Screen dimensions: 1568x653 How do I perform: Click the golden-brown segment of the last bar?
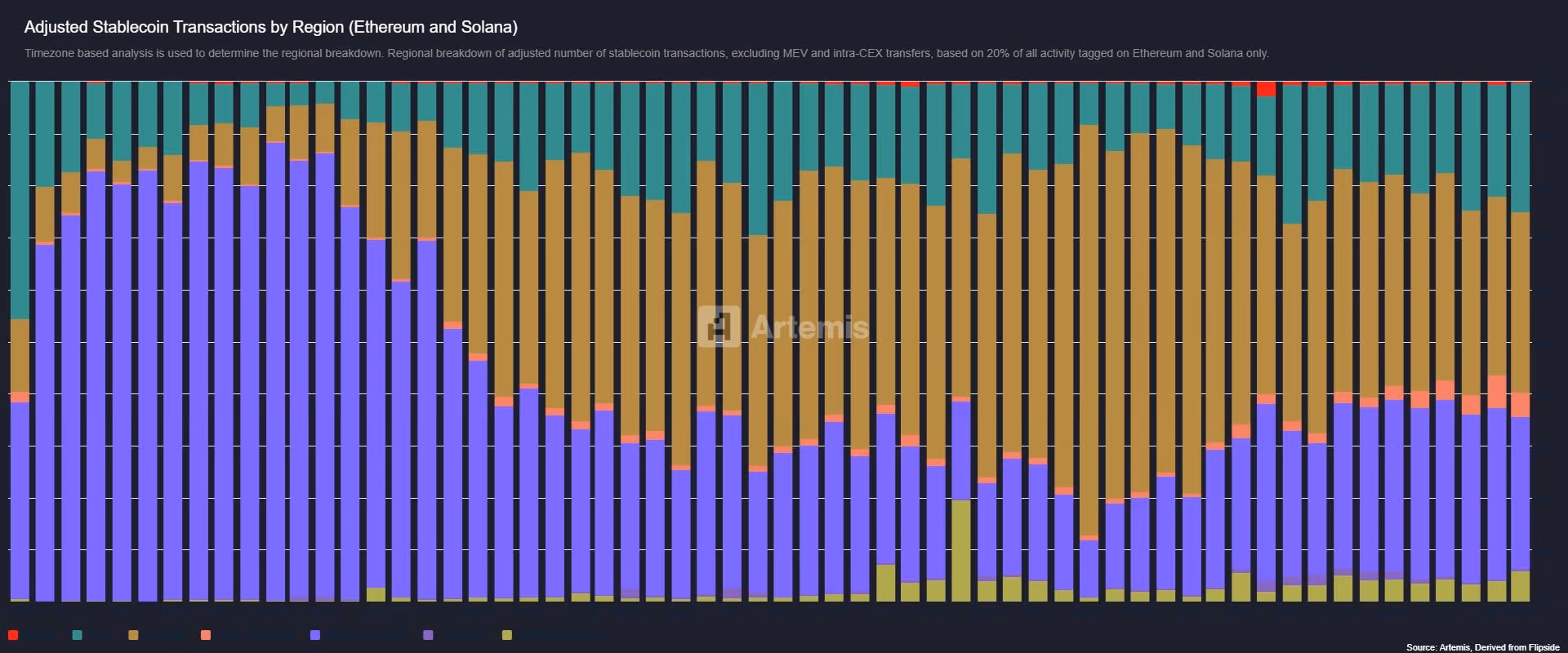tap(1520, 302)
